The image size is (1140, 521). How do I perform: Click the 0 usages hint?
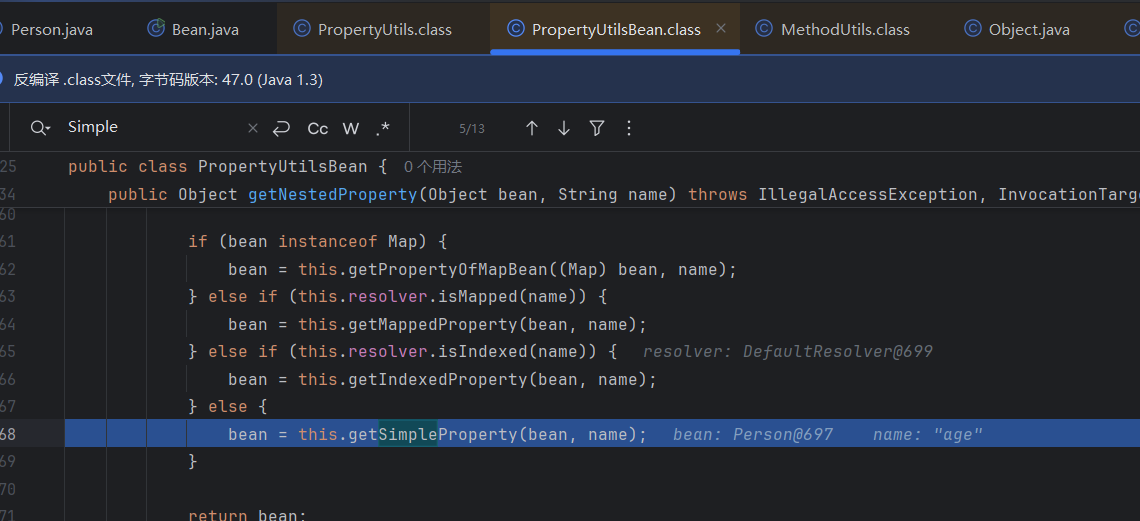433,167
